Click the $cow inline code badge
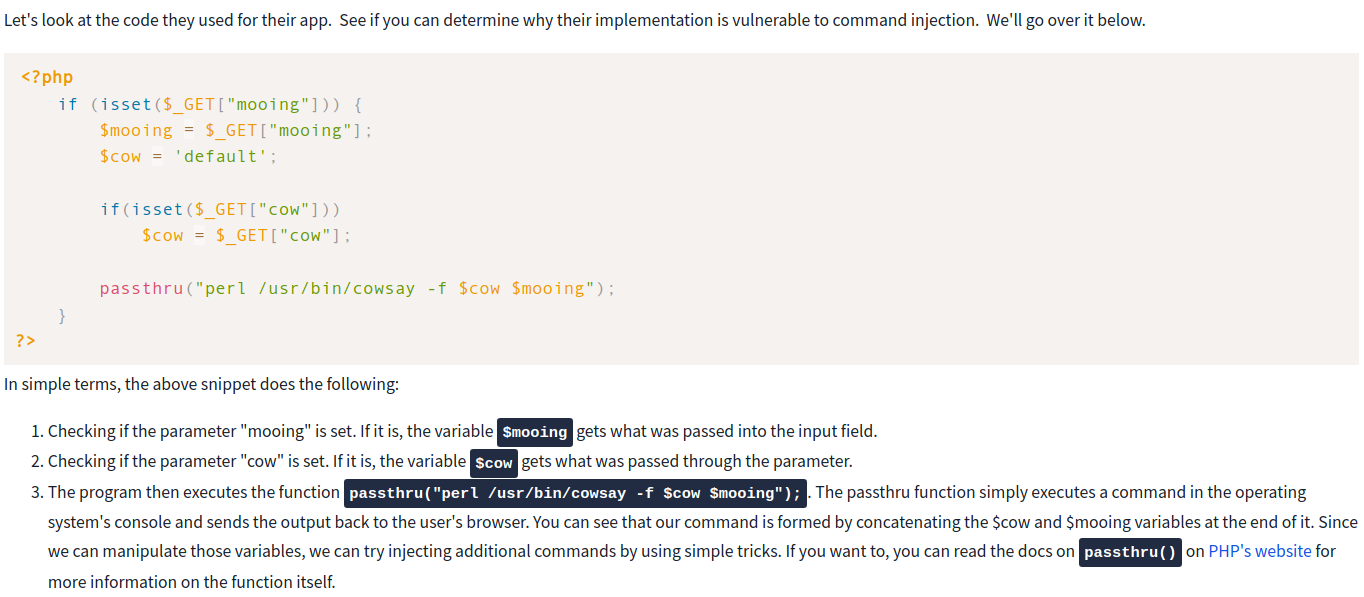 493,462
